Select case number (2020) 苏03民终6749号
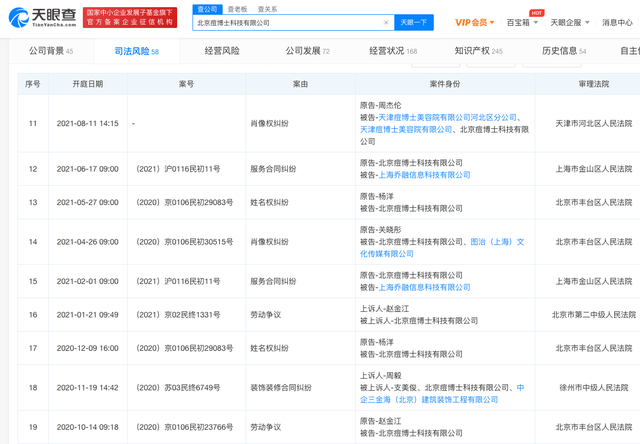Viewport: 640px width, 444px height. 178,388
